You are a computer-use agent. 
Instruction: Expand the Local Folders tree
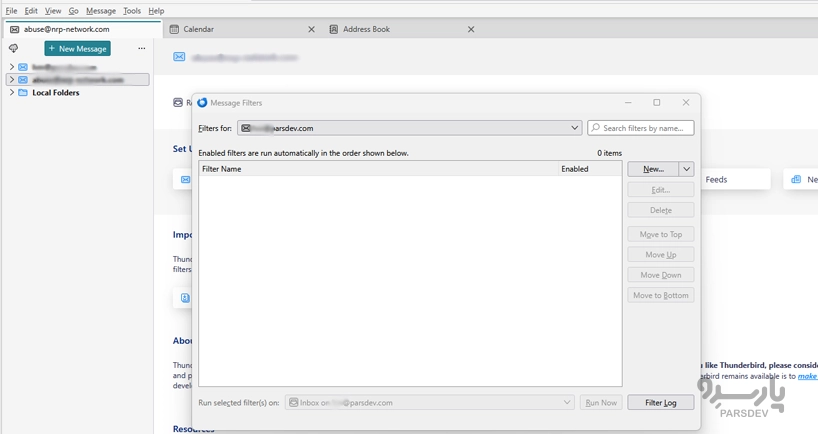click(11, 93)
